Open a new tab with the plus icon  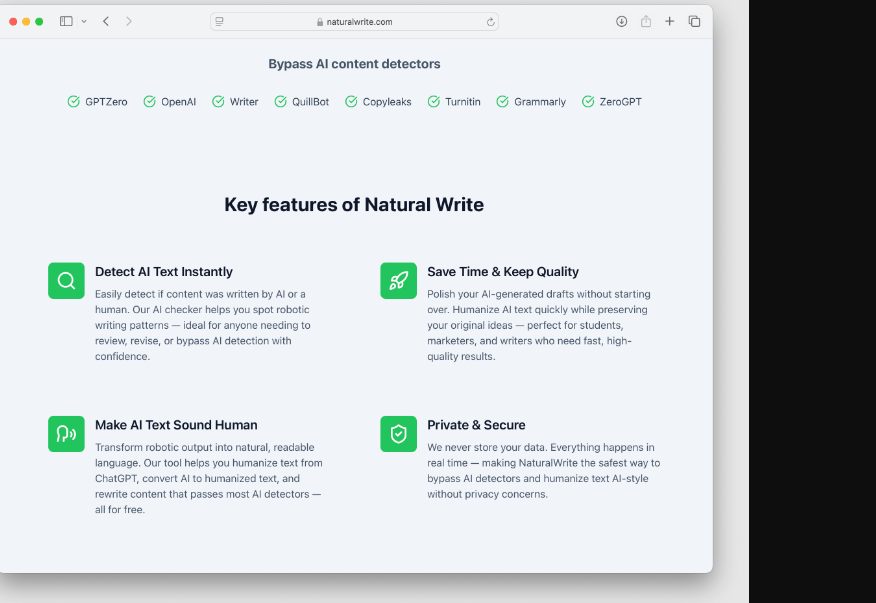[x=669, y=21]
